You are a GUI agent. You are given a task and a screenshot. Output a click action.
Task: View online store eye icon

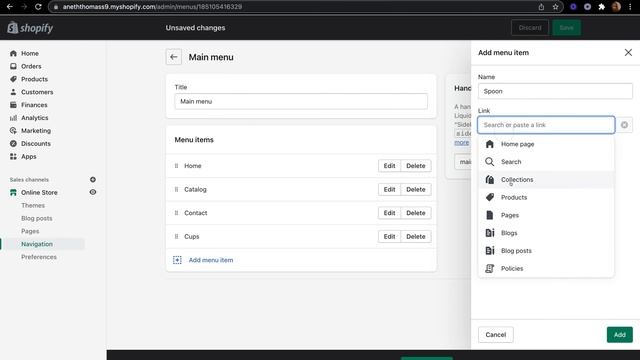93,192
